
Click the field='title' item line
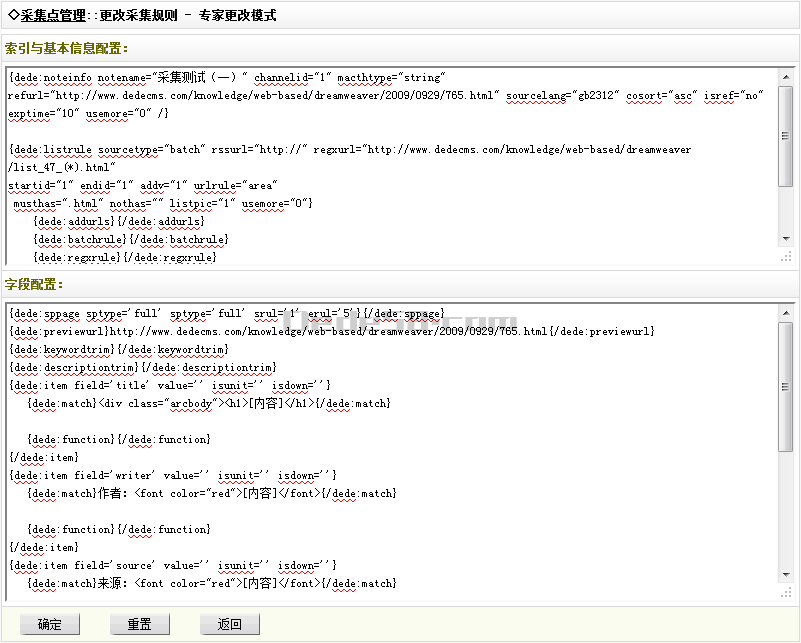pos(168,385)
